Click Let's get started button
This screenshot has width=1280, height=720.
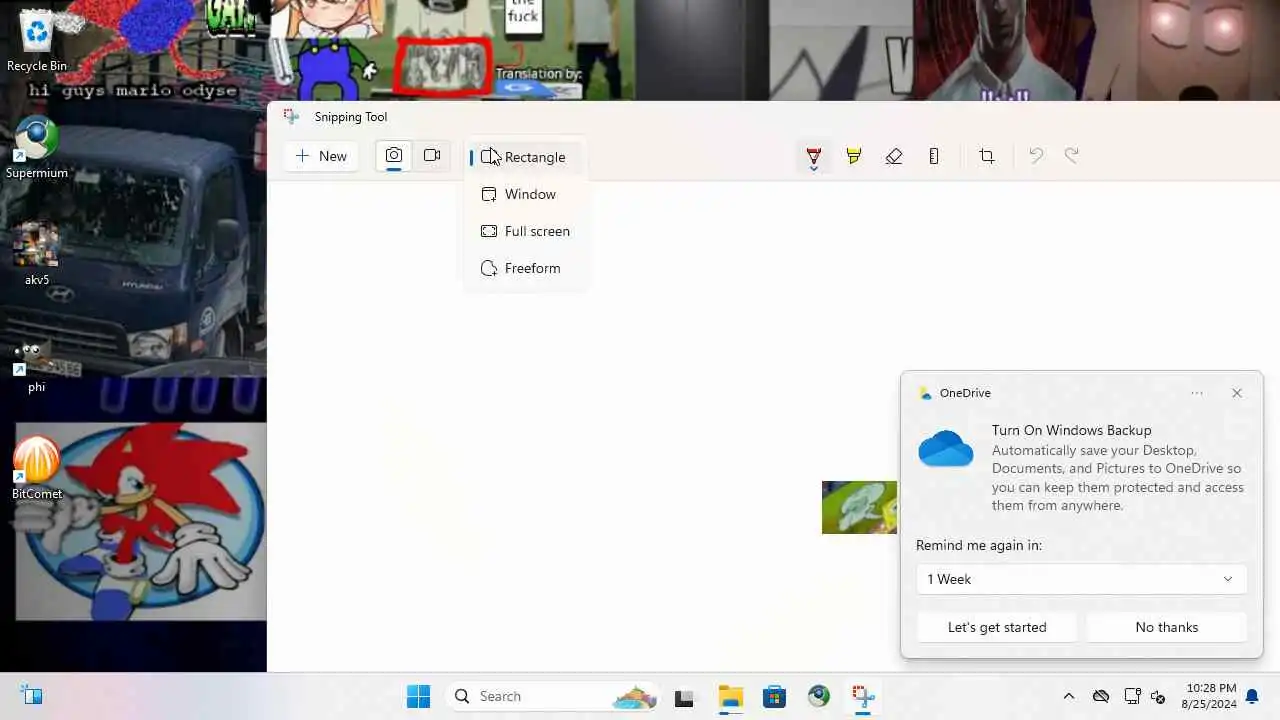pyautogui.click(x=997, y=627)
